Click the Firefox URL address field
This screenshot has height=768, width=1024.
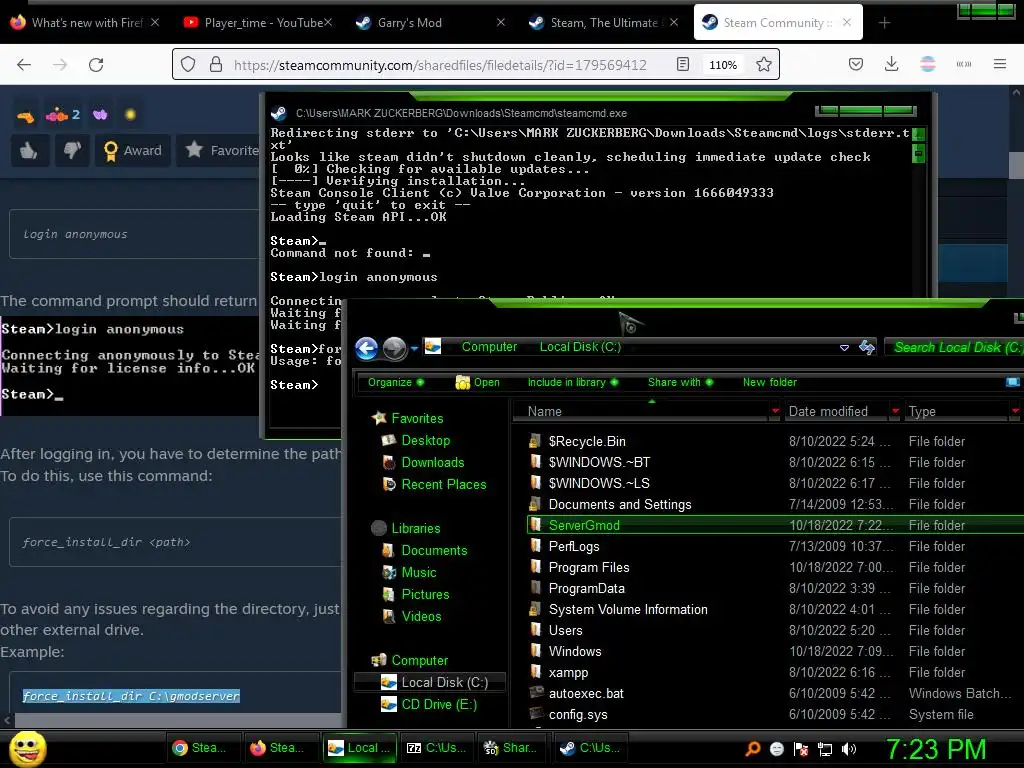tap(440, 65)
